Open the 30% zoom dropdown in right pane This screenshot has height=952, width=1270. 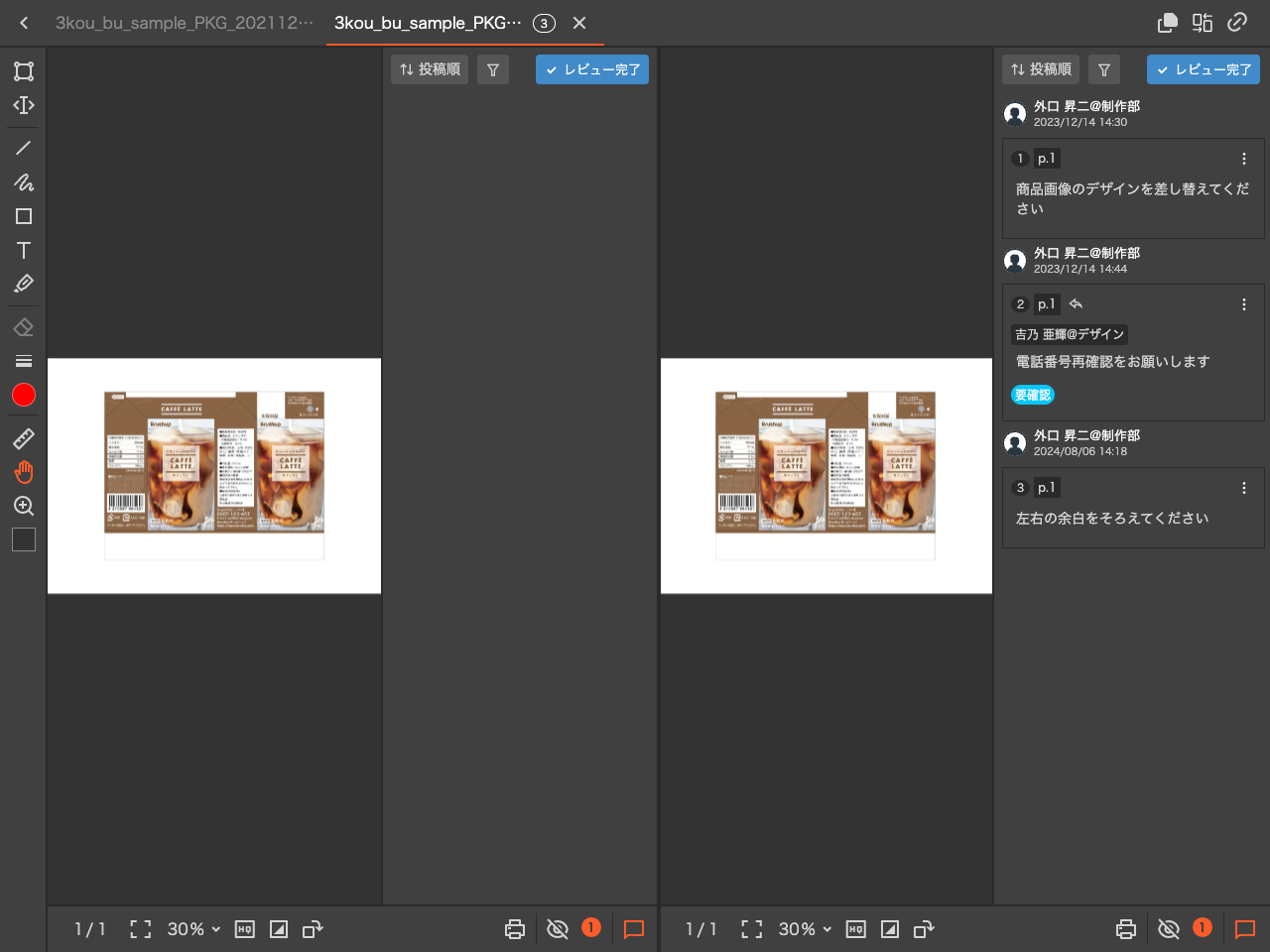[x=805, y=929]
